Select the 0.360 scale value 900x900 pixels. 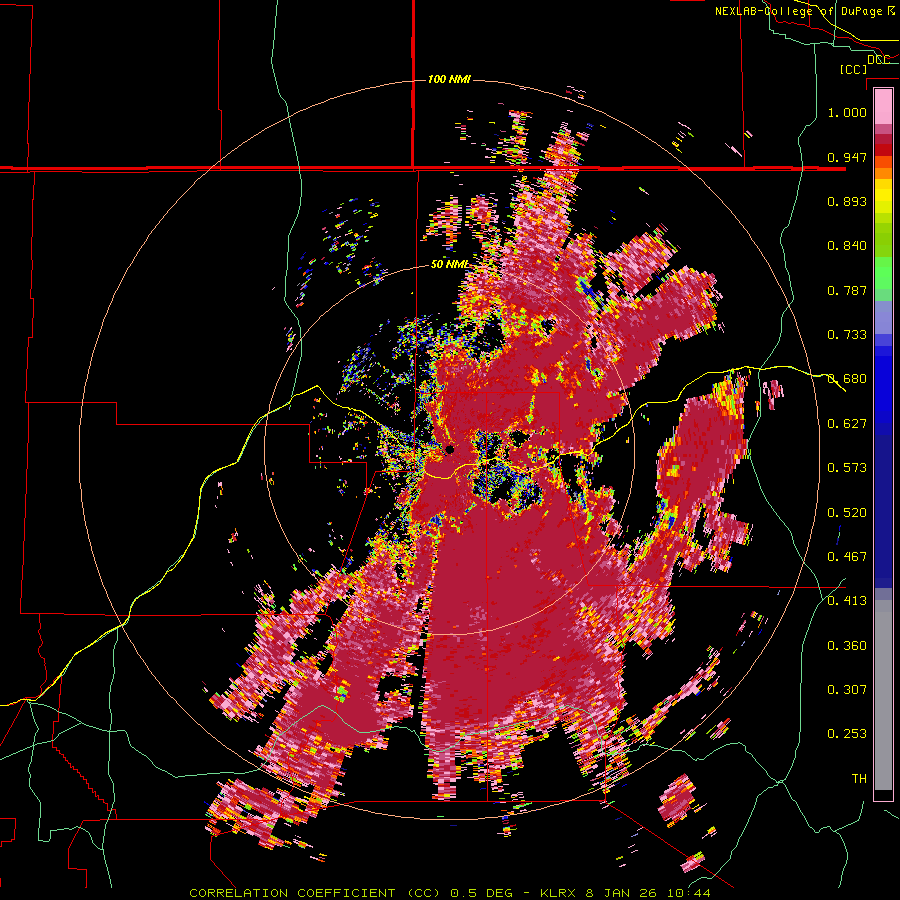(847, 646)
